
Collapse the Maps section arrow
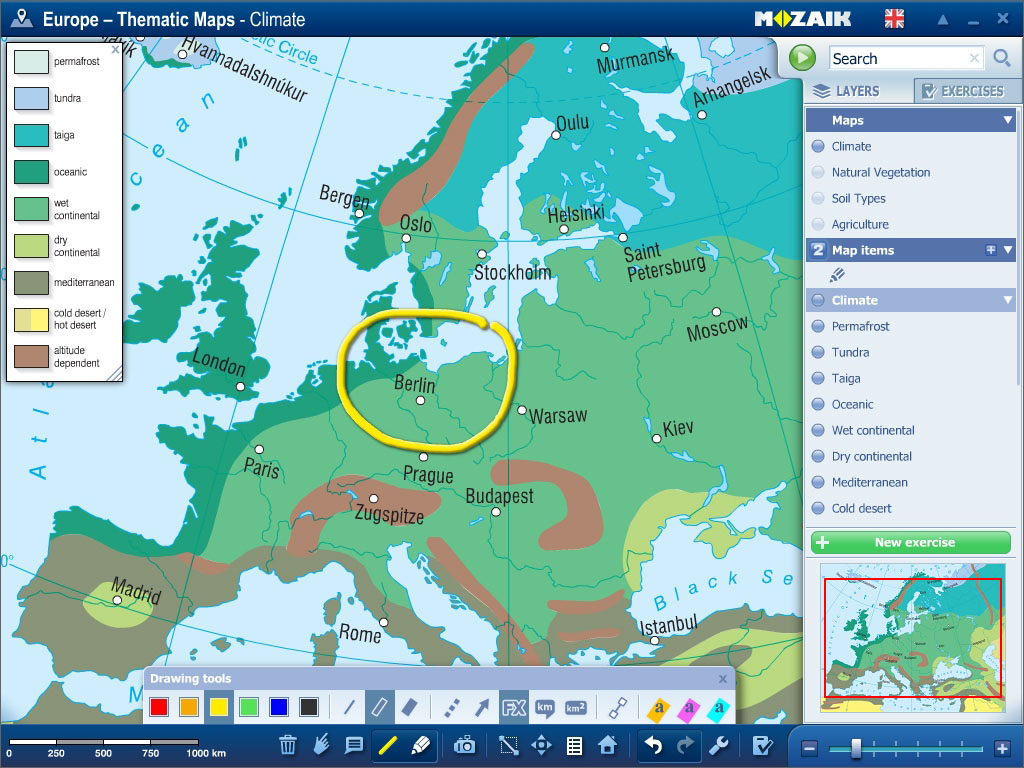coord(1008,120)
